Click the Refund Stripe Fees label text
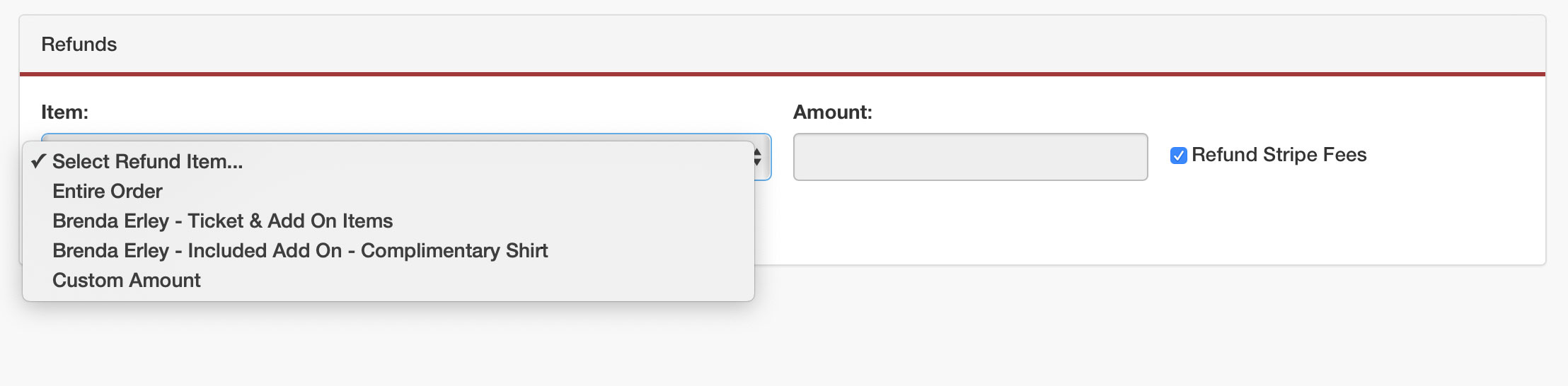This screenshot has height=386, width=1568. [1279, 155]
